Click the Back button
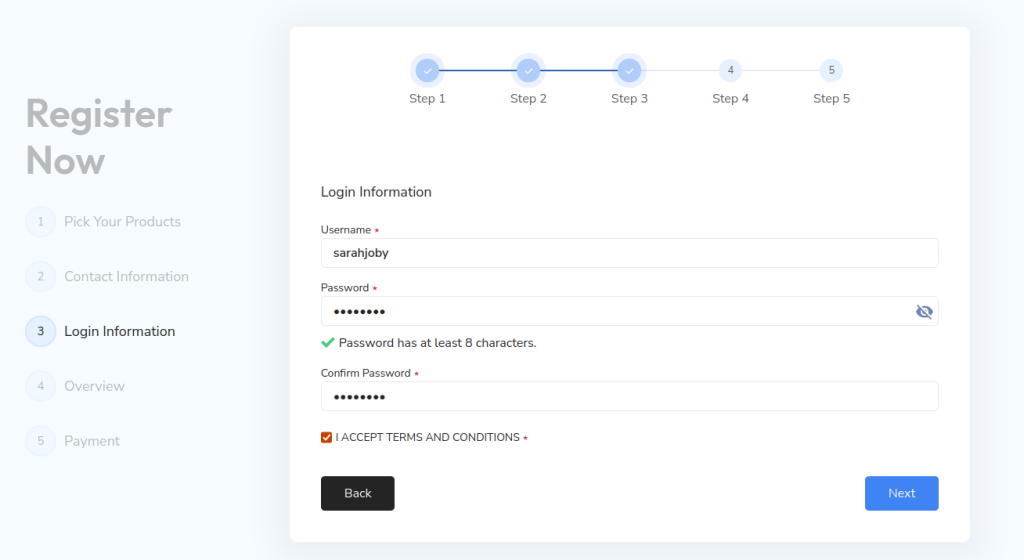Image resolution: width=1024 pixels, height=560 pixels. 357,493
